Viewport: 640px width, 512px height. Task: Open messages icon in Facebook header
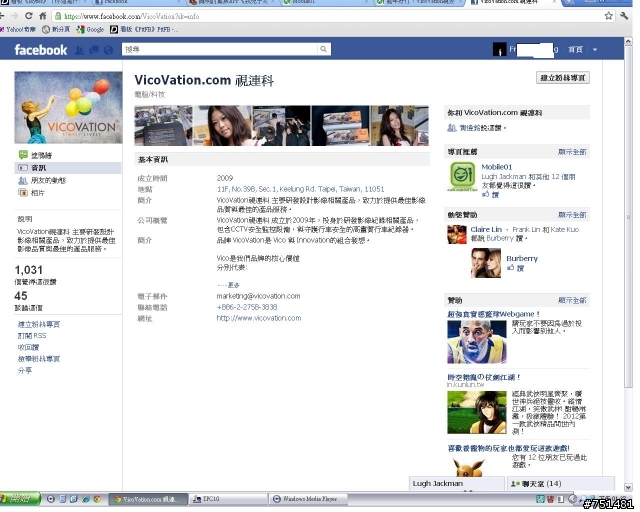point(94,50)
